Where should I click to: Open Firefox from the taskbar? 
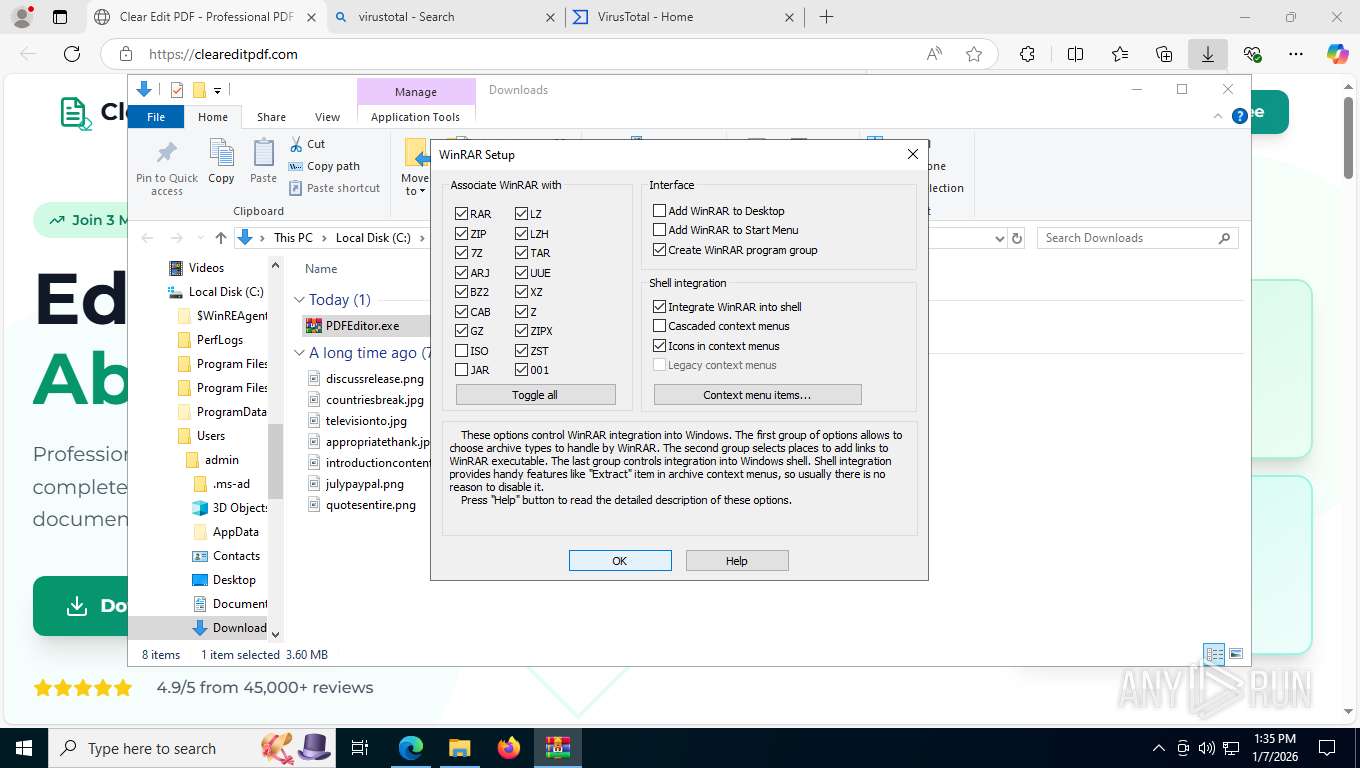click(509, 748)
